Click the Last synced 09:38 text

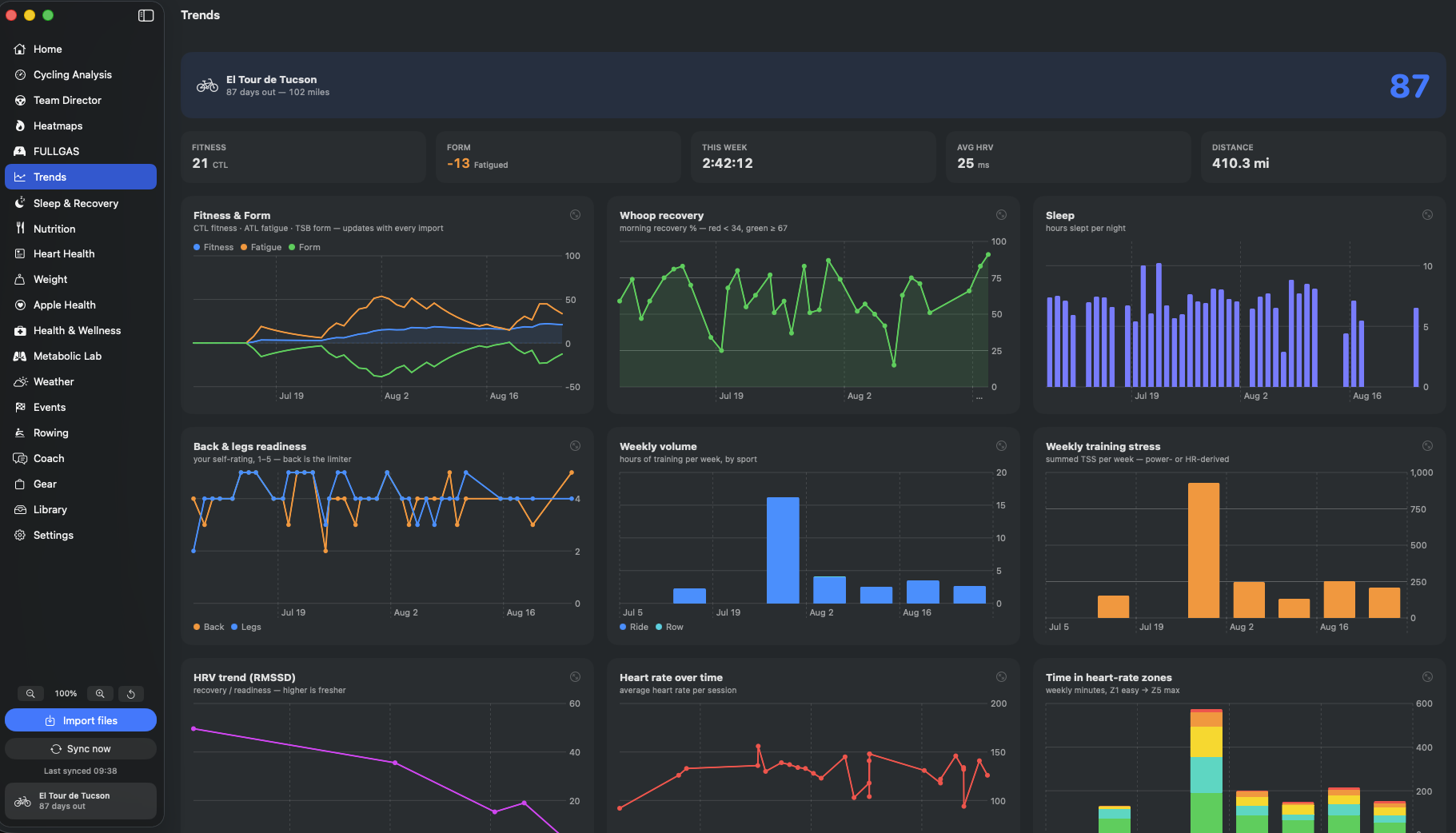pyautogui.click(x=80, y=771)
